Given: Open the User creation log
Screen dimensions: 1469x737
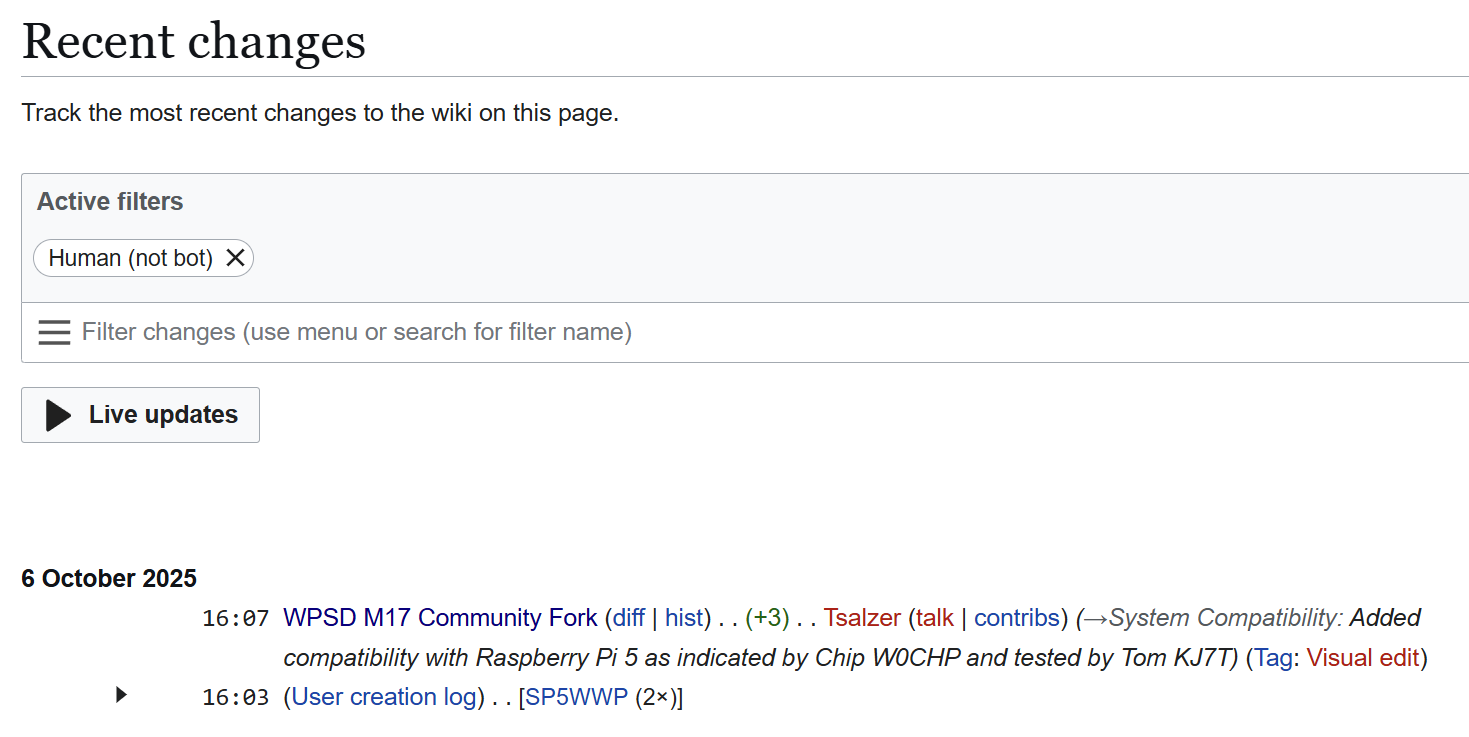Looking at the screenshot, I should 383,696.
